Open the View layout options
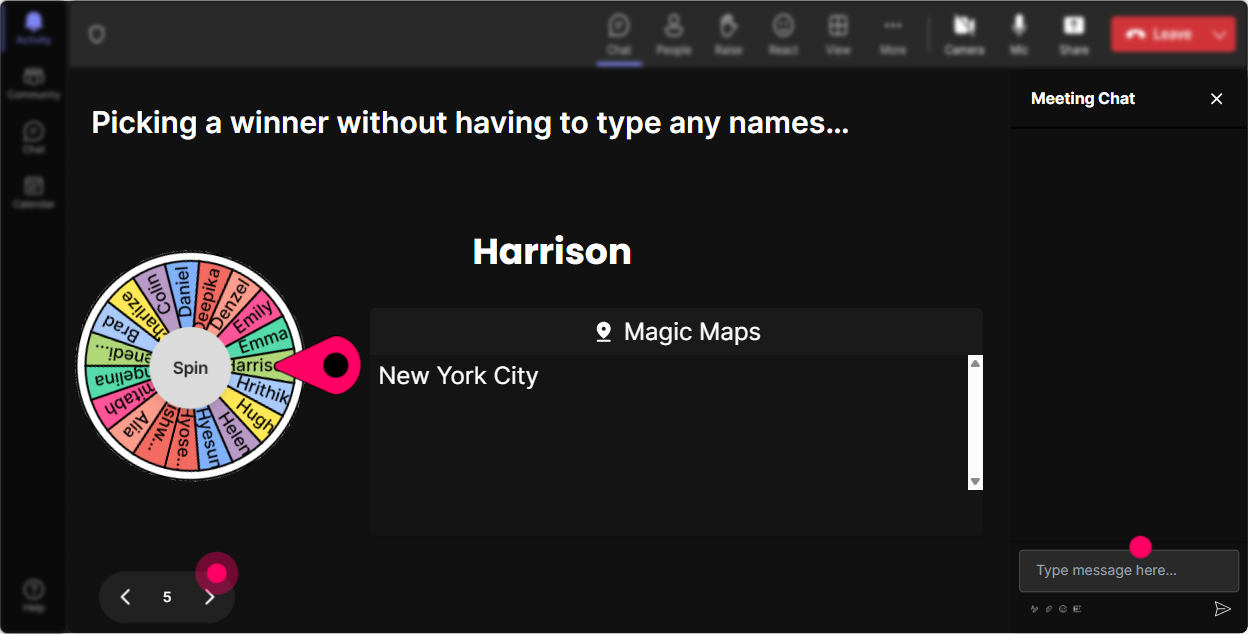Viewport: 1248px width, 634px height. coord(838,34)
